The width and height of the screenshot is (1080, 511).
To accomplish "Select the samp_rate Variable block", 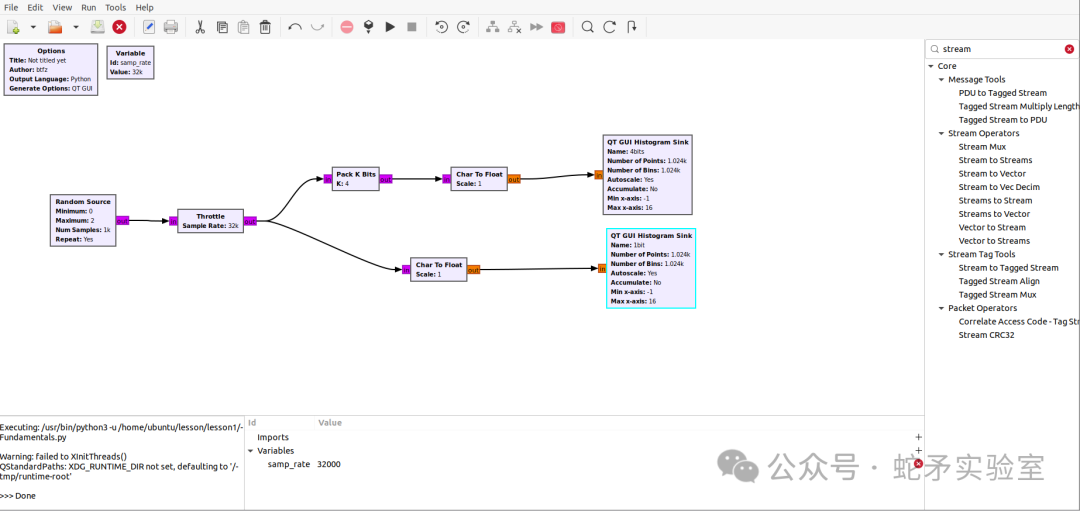I will [130, 62].
